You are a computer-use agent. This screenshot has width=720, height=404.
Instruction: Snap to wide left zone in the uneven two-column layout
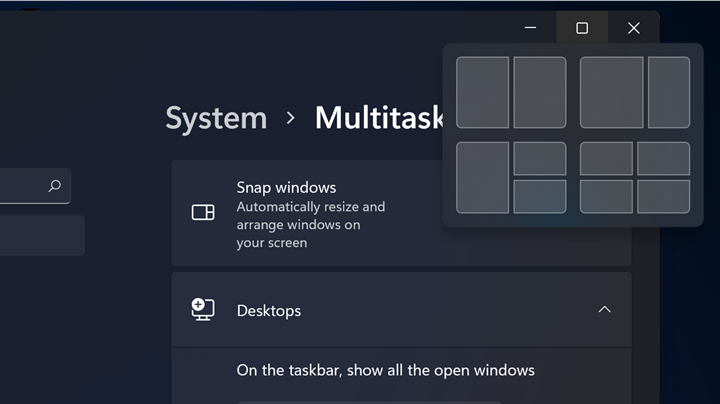[612, 92]
